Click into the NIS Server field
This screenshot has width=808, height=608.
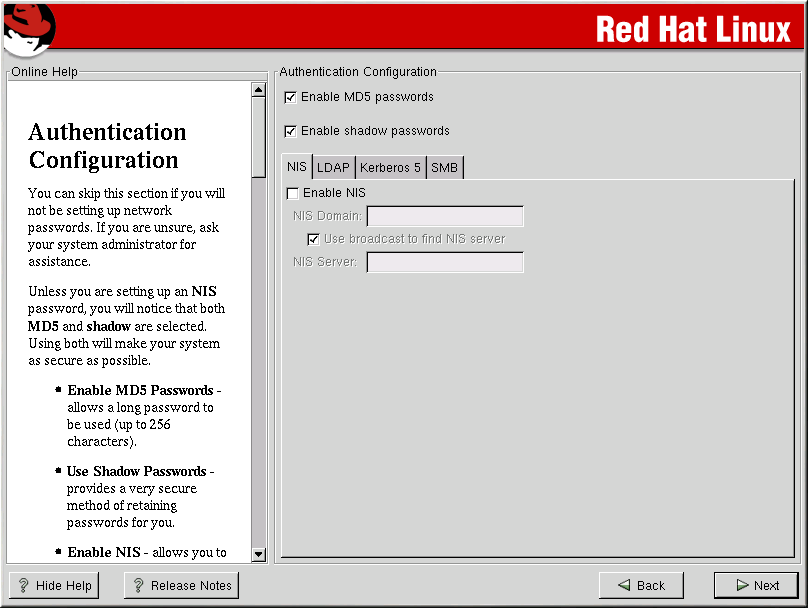pyautogui.click(x=445, y=262)
